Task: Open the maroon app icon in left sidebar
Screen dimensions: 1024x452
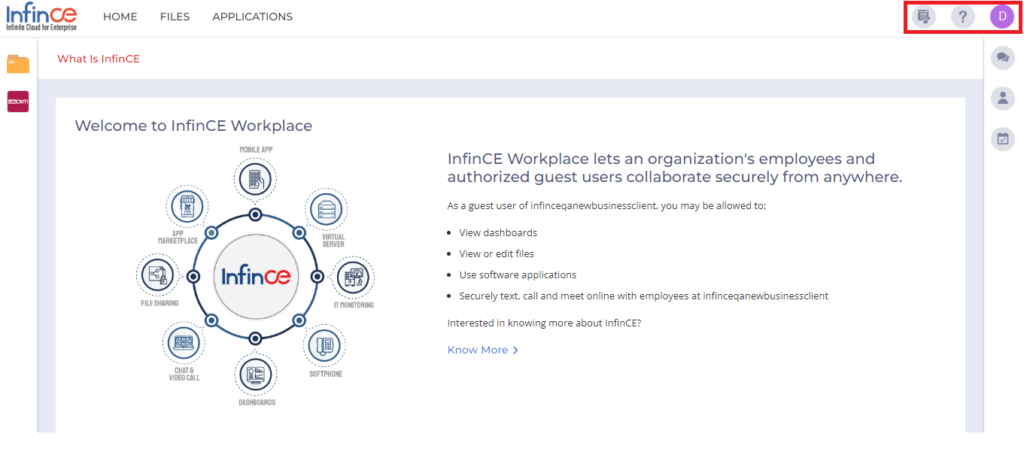Action: (18, 101)
